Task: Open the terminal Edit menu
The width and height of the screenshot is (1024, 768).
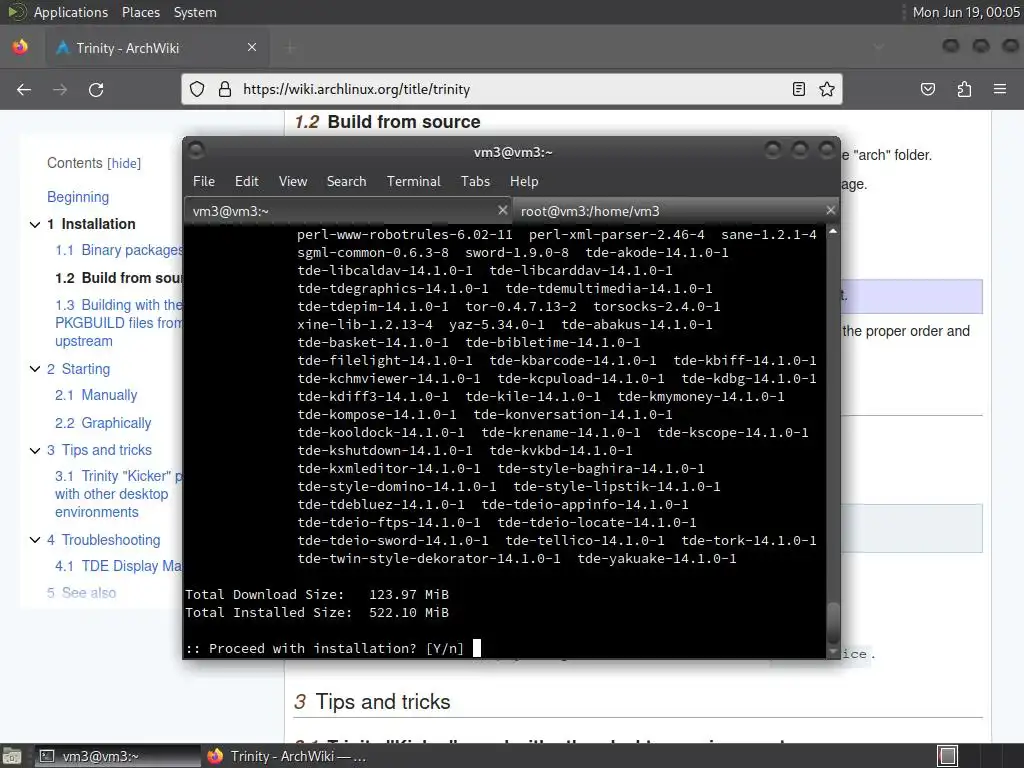Action: click(246, 181)
